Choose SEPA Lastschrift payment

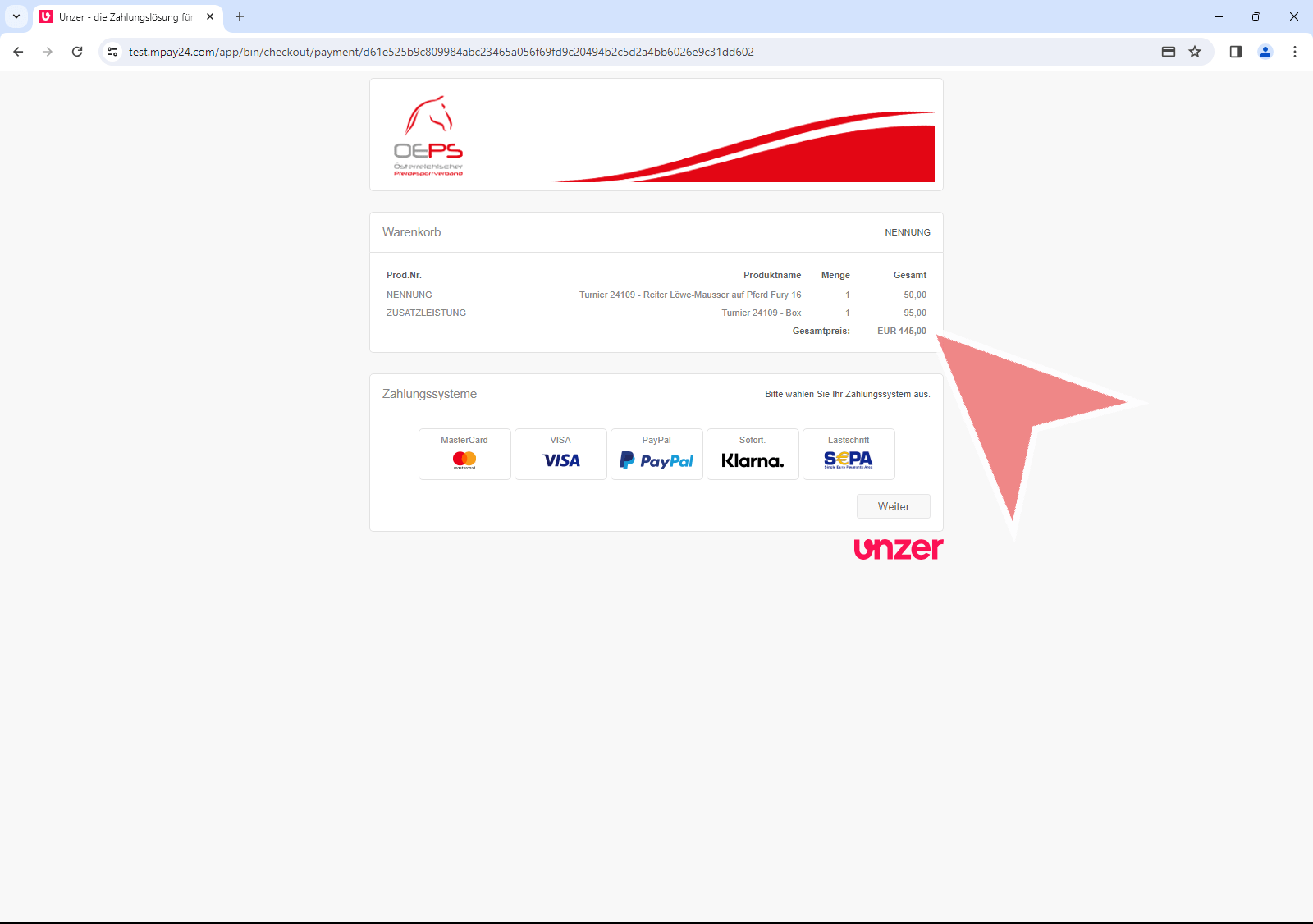[849, 454]
